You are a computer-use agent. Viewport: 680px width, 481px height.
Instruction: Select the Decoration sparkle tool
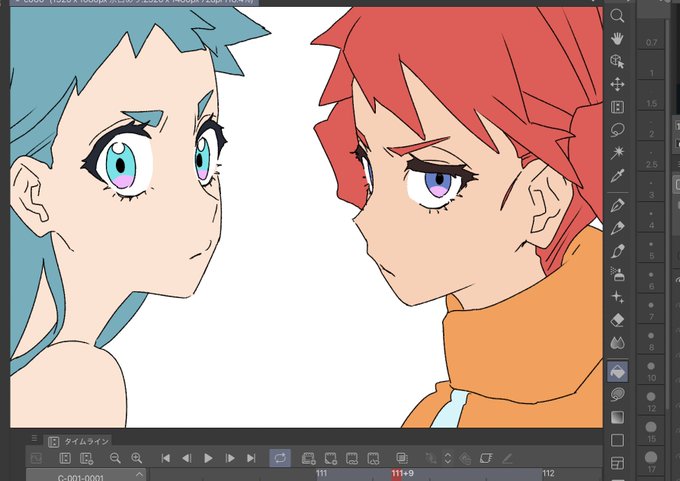[617, 297]
